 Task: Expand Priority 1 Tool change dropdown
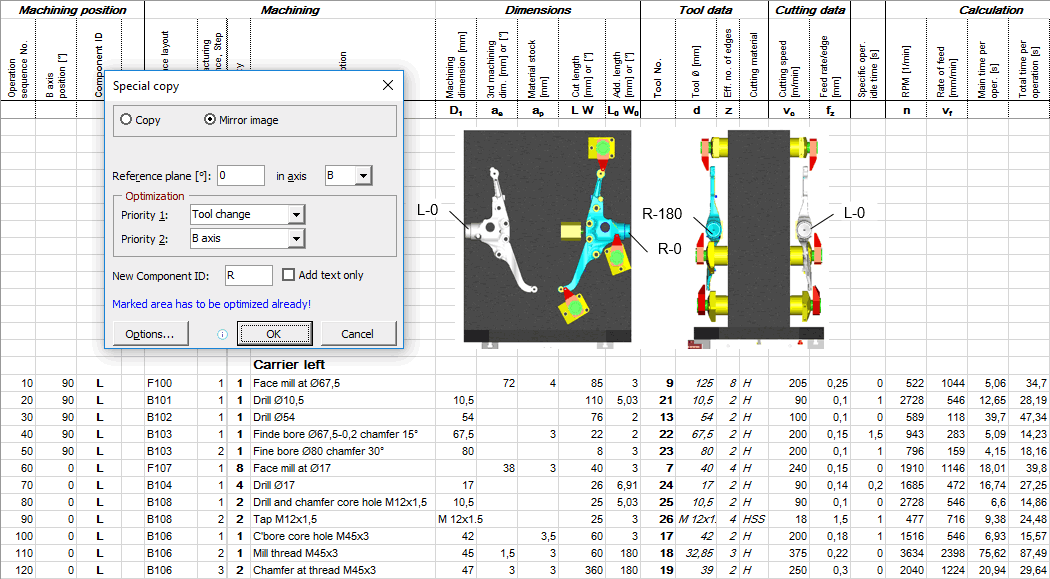click(295, 214)
